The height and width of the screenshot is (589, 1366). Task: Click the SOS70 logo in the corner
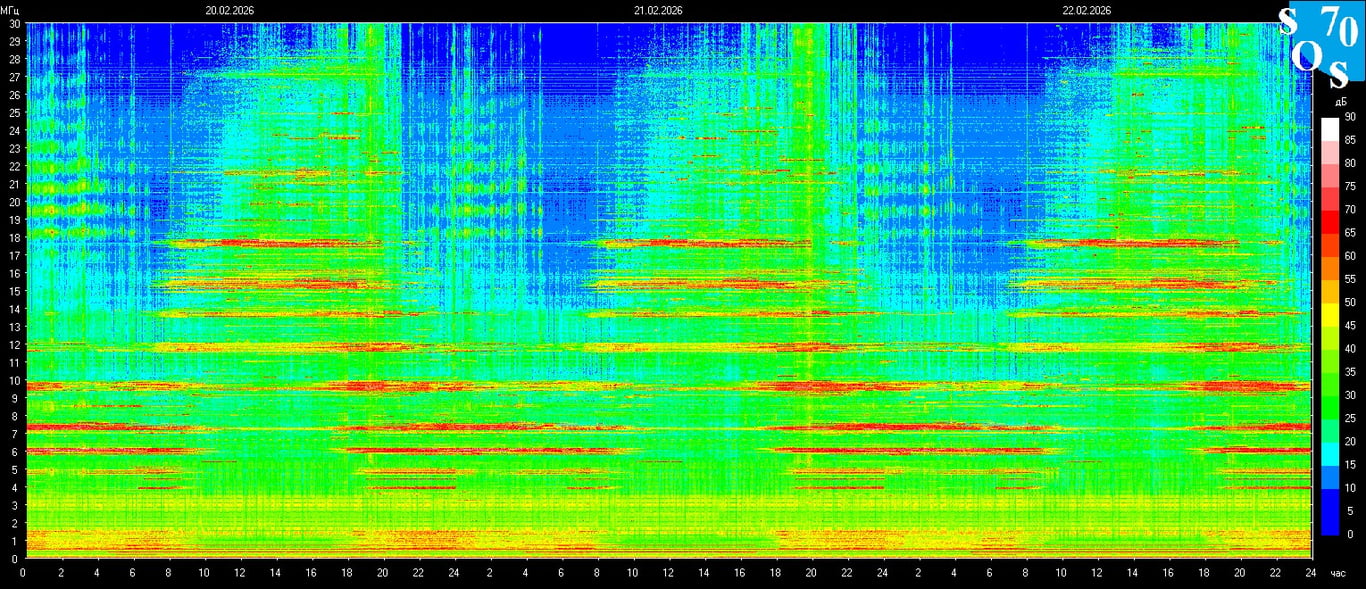pos(1320,46)
